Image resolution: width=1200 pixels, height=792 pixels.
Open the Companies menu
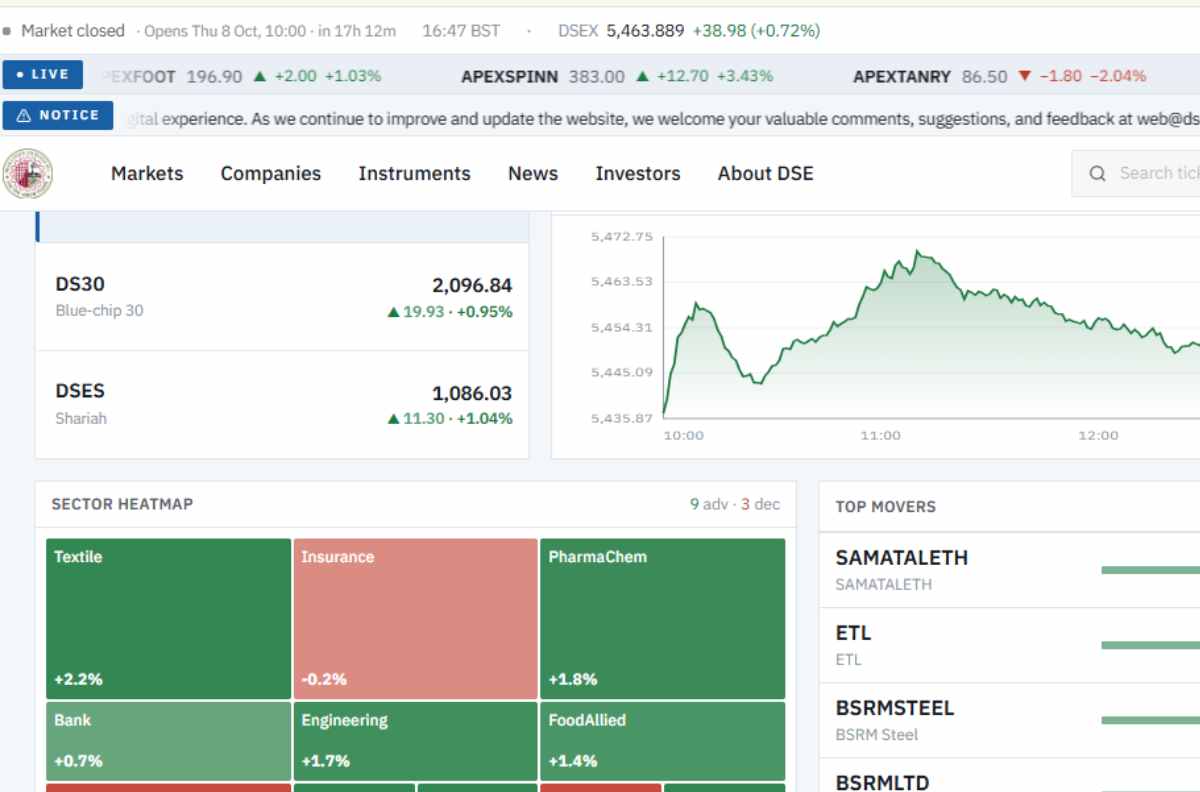click(x=271, y=173)
